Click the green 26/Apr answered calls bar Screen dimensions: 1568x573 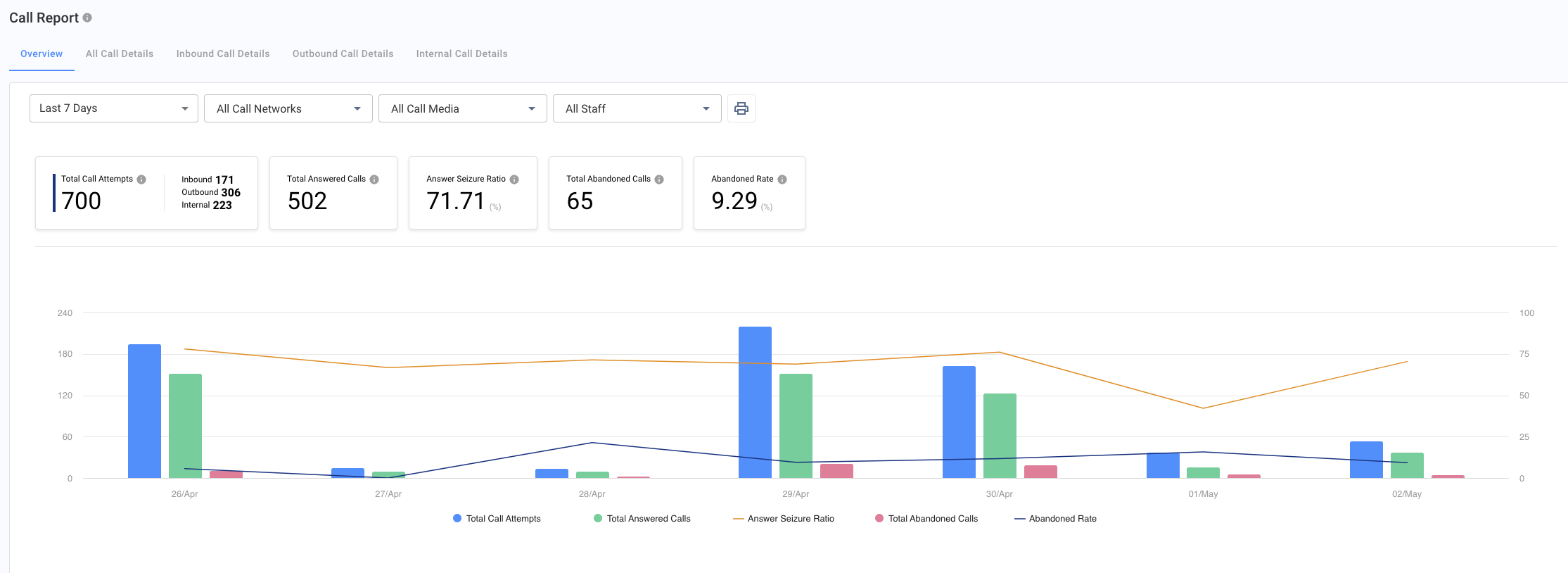(x=185, y=426)
